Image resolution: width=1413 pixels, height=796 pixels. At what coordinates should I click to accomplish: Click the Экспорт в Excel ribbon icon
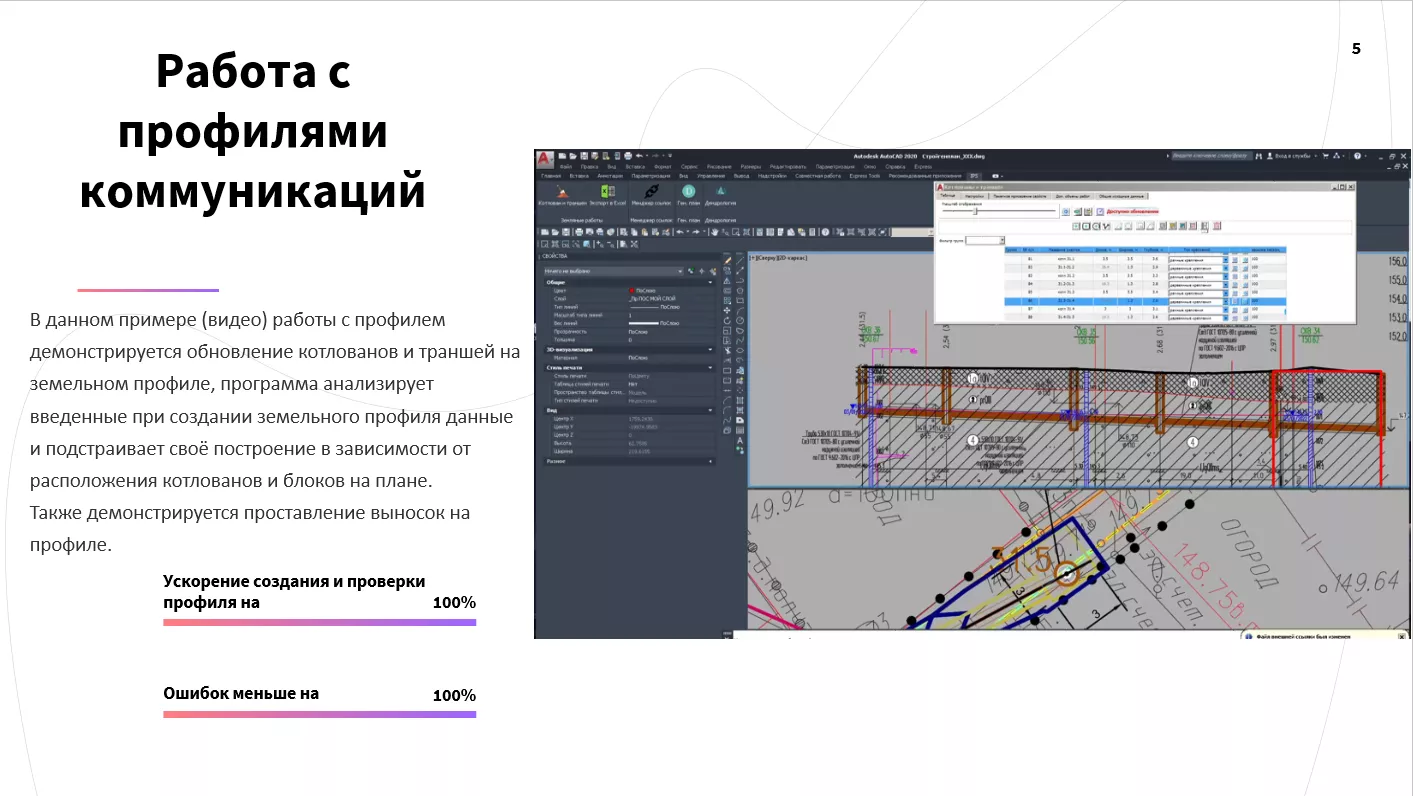click(607, 191)
